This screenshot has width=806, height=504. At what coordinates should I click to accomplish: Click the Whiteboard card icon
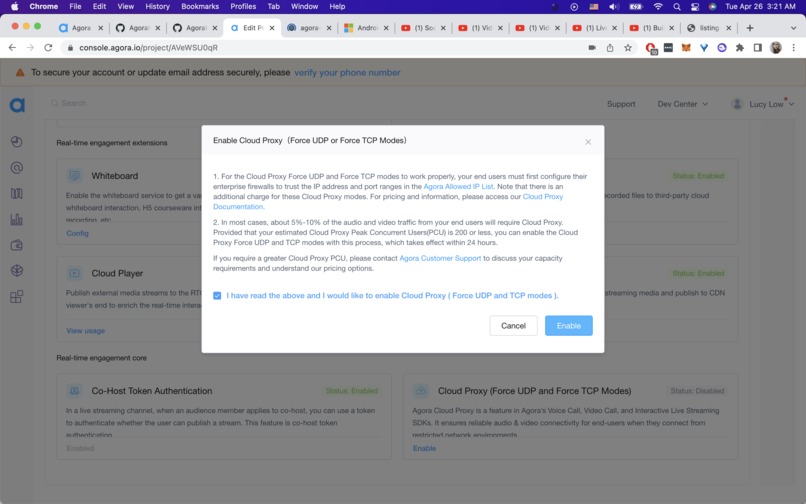click(x=75, y=176)
